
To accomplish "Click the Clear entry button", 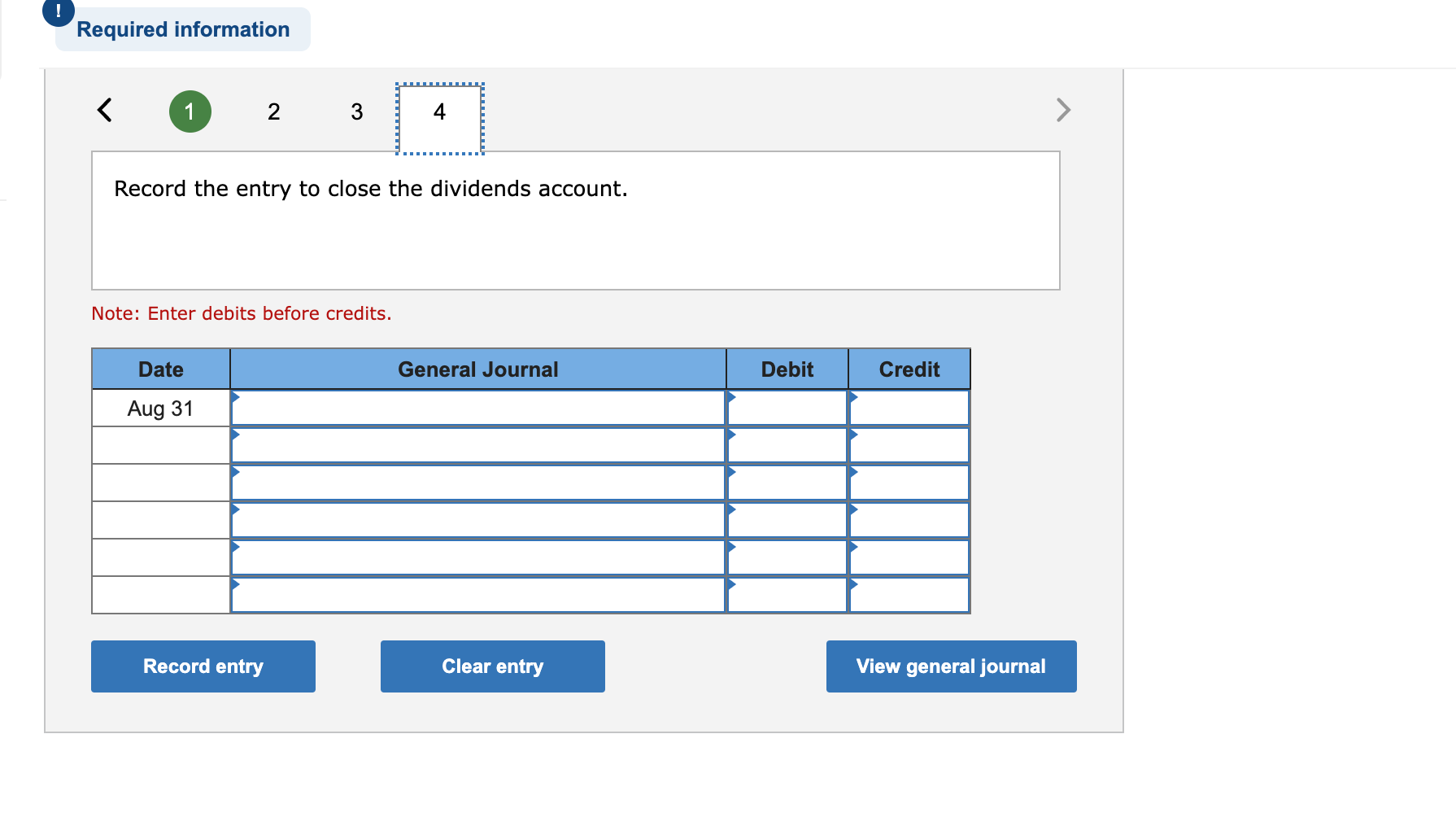I will 493,666.
